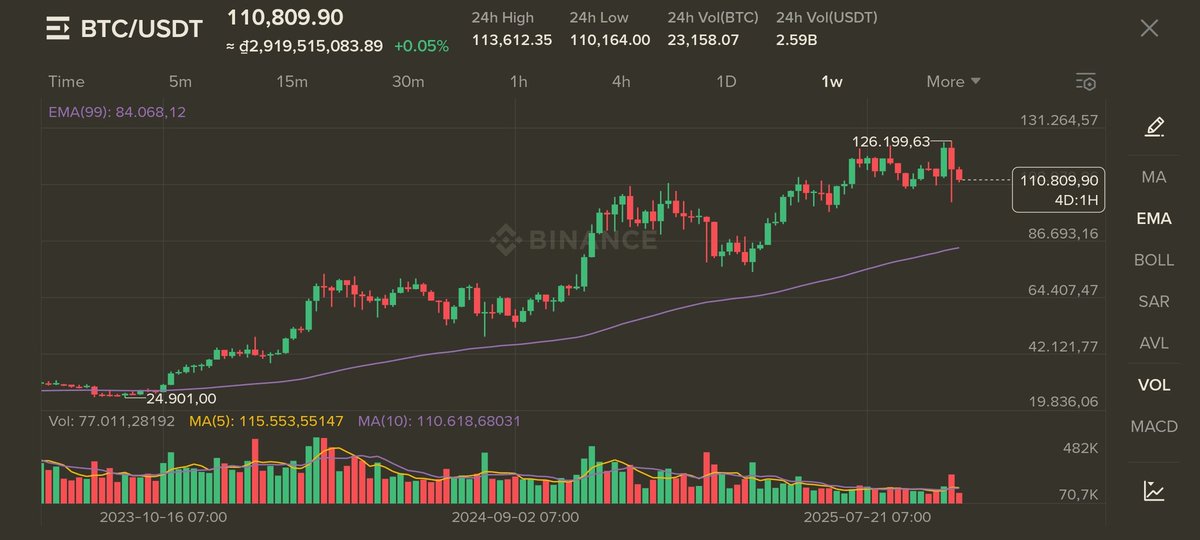Click the 24h High value 113,612.35

(x=511, y=40)
